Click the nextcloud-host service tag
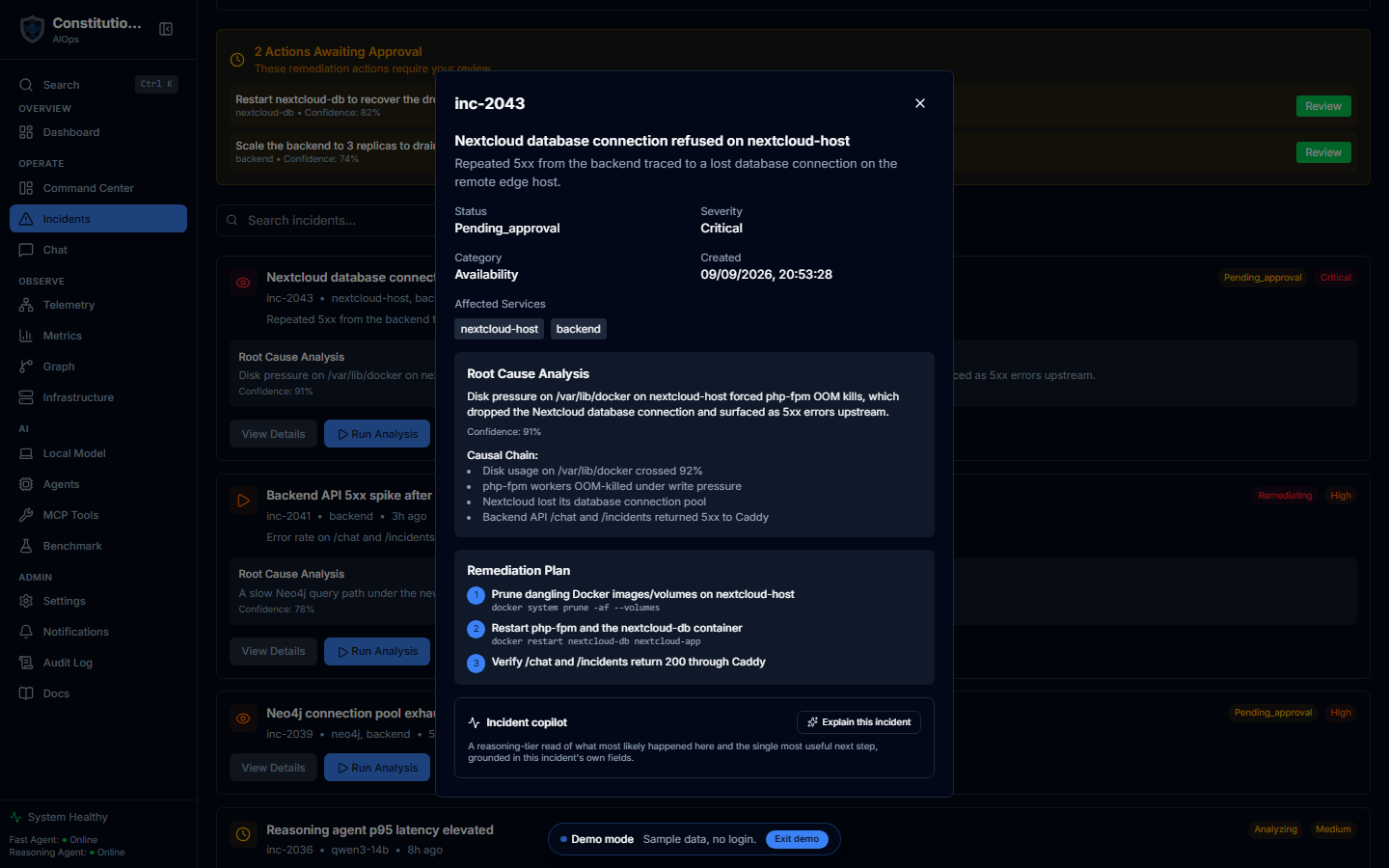This screenshot has height=868, width=1389. [x=500, y=329]
